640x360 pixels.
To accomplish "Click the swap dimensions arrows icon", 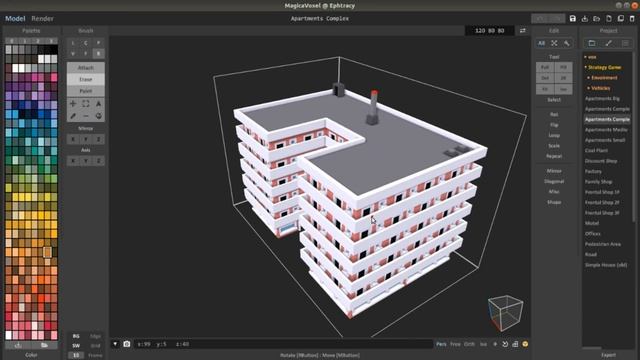I will [522, 31].
